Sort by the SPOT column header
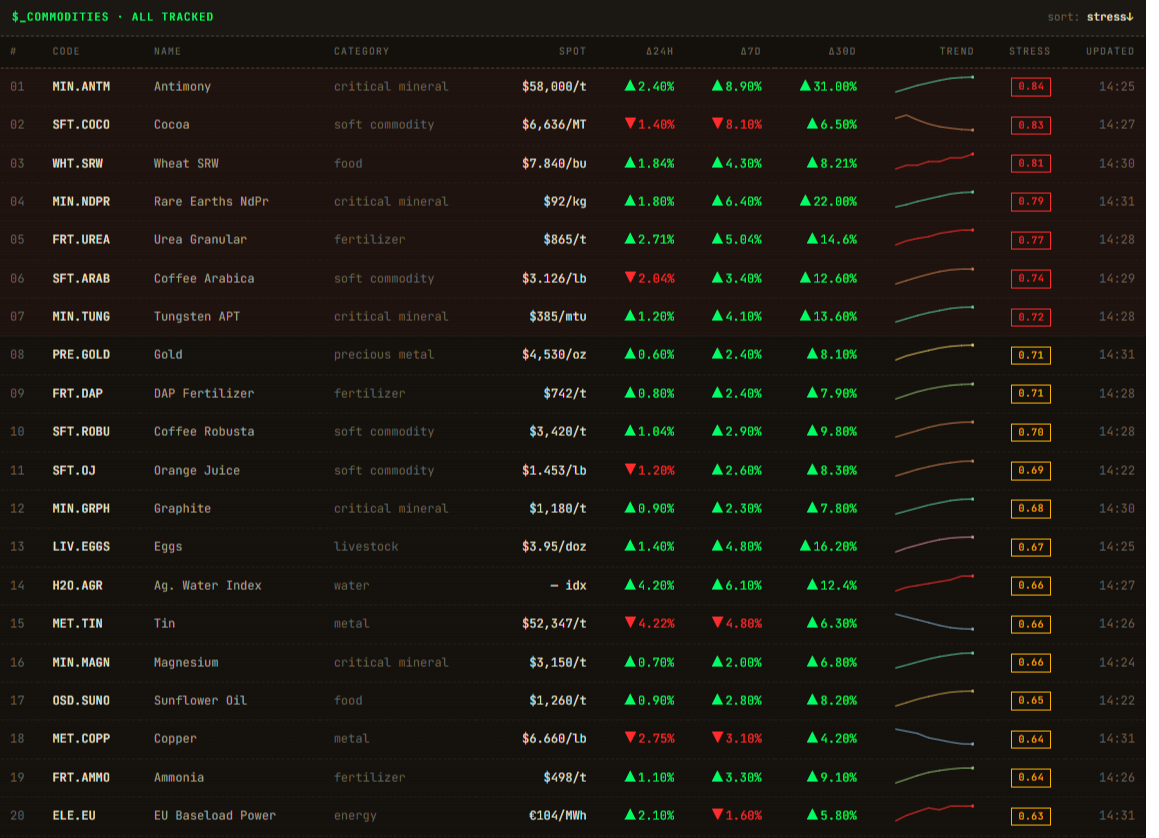 pos(572,51)
